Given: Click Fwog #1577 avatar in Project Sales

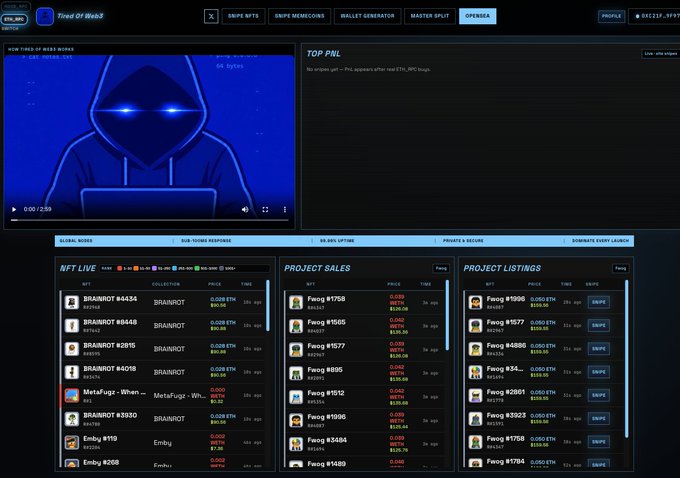Looking at the screenshot, I should tap(296, 350).
